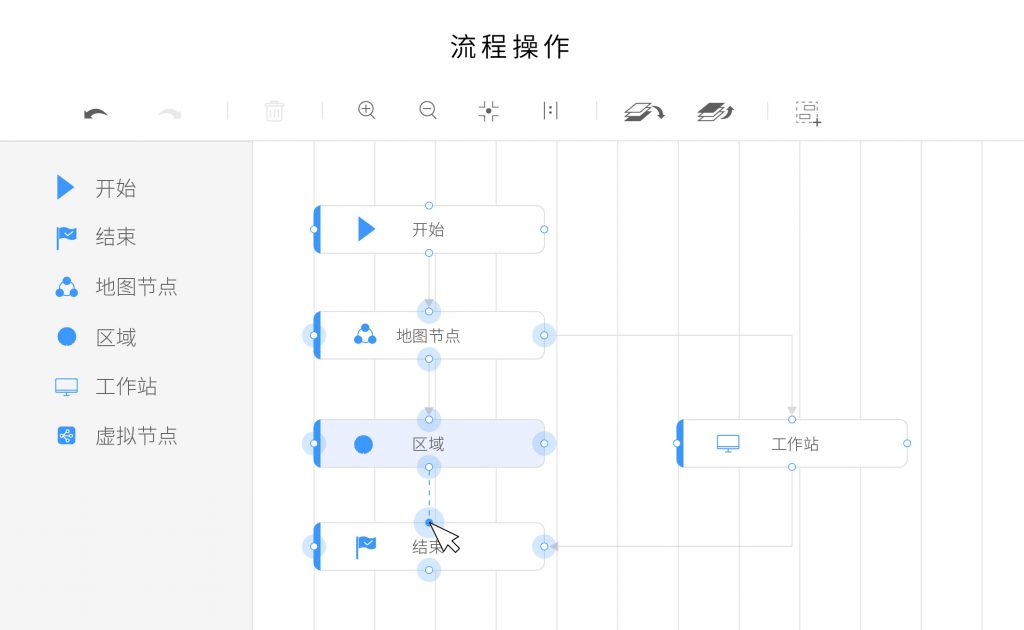Click bottom anchor point of 工作站 node
The width and height of the screenshot is (1024, 630).
pyautogui.click(x=792, y=467)
